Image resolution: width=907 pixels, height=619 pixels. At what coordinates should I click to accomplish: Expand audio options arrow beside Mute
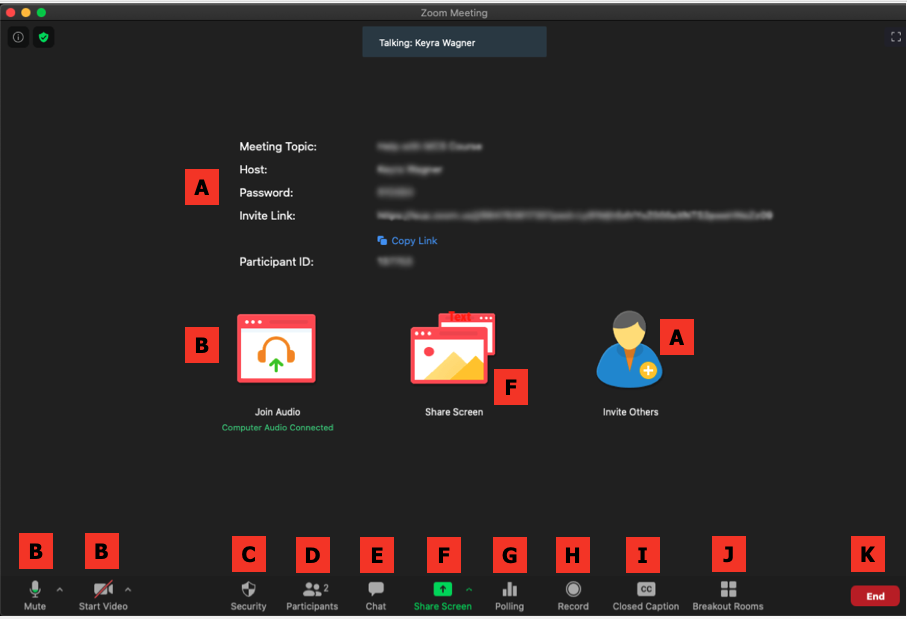(x=60, y=589)
